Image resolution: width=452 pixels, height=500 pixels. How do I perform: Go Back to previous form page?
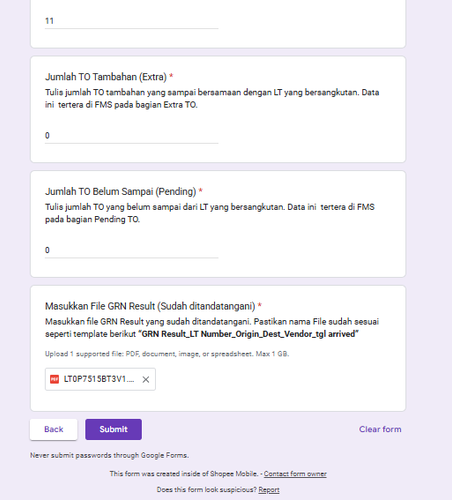pos(54,429)
